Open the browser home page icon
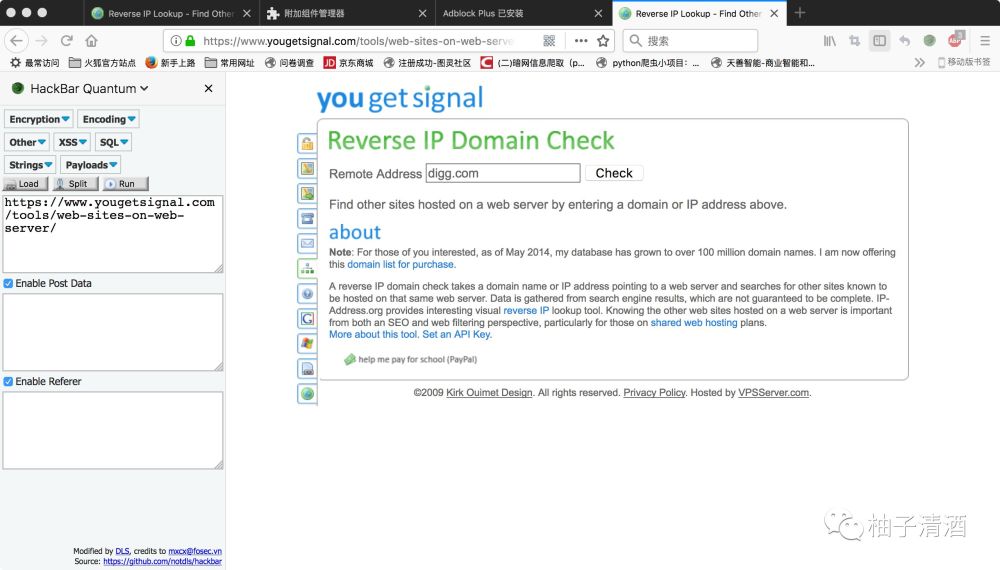The image size is (1000, 570). click(x=91, y=41)
